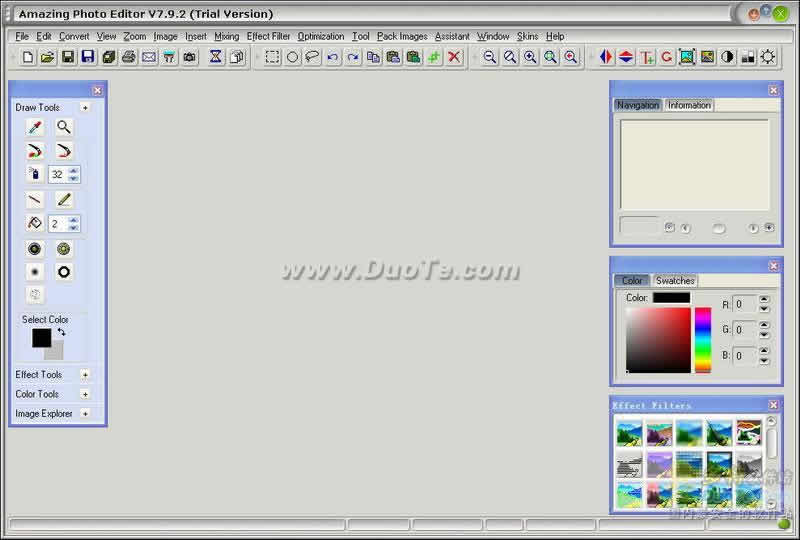Image resolution: width=800 pixels, height=540 pixels.
Task: Select the magnifier tool in Draw Tools
Action: click(x=64, y=127)
